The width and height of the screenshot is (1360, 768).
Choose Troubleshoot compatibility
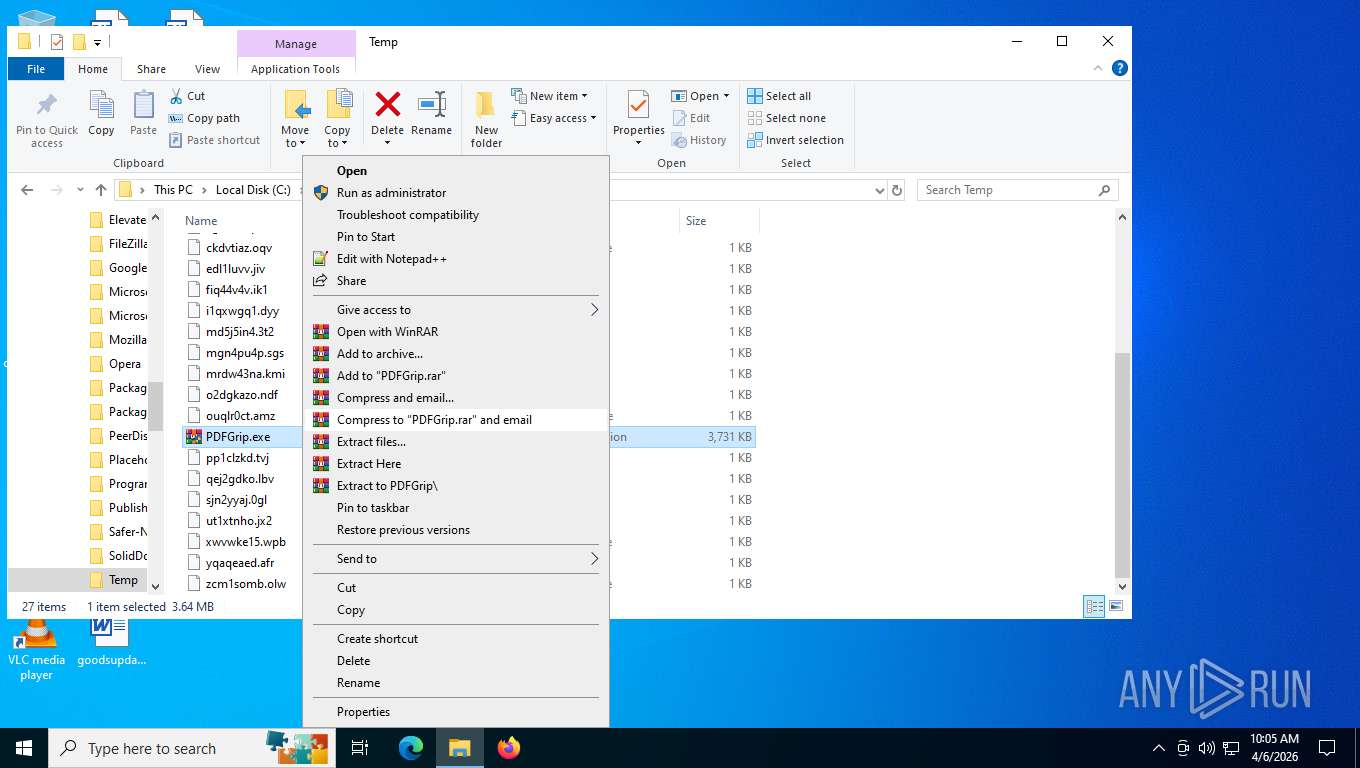tap(456, 215)
